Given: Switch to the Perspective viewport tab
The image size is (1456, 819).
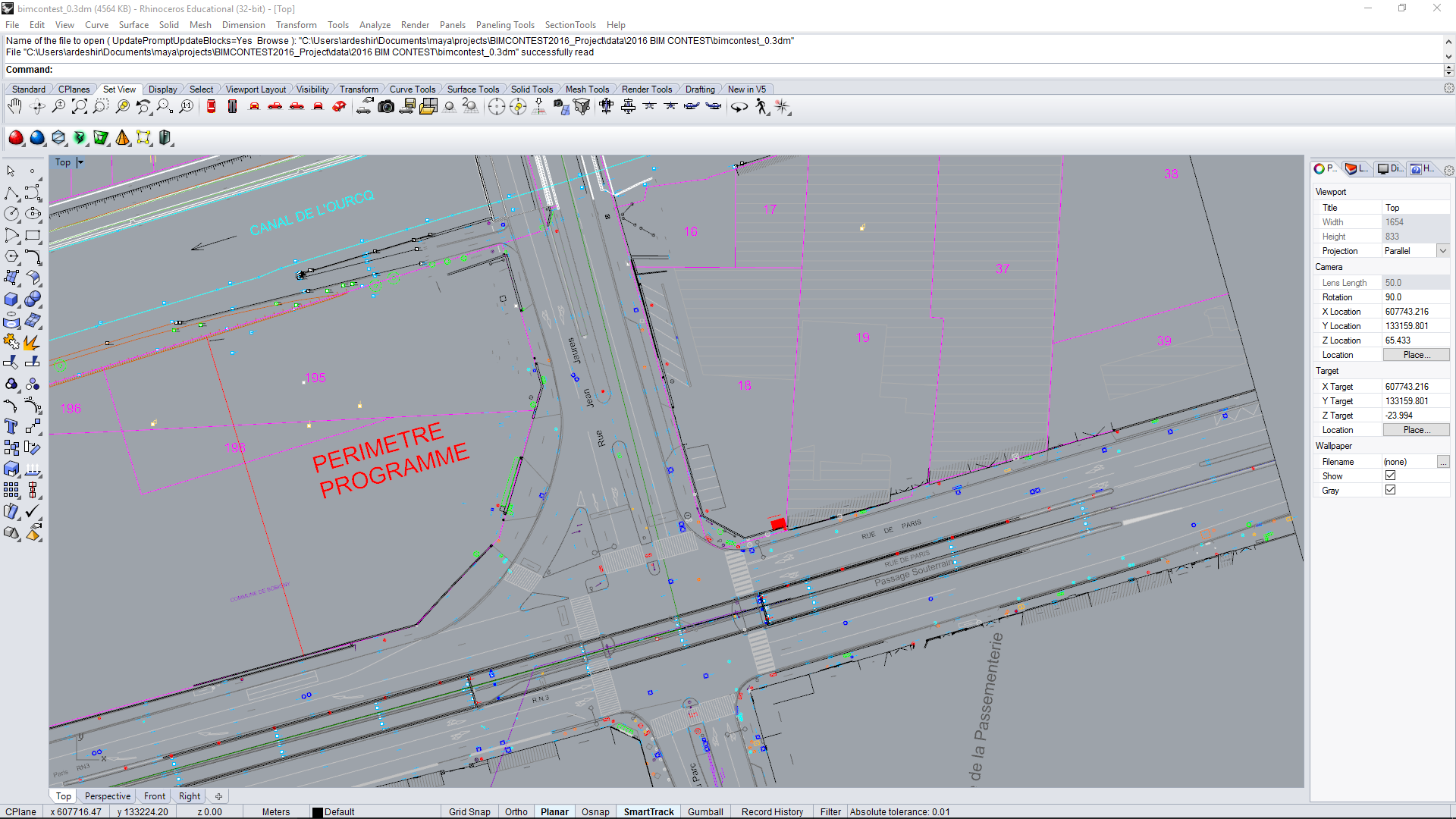Looking at the screenshot, I should 107,796.
